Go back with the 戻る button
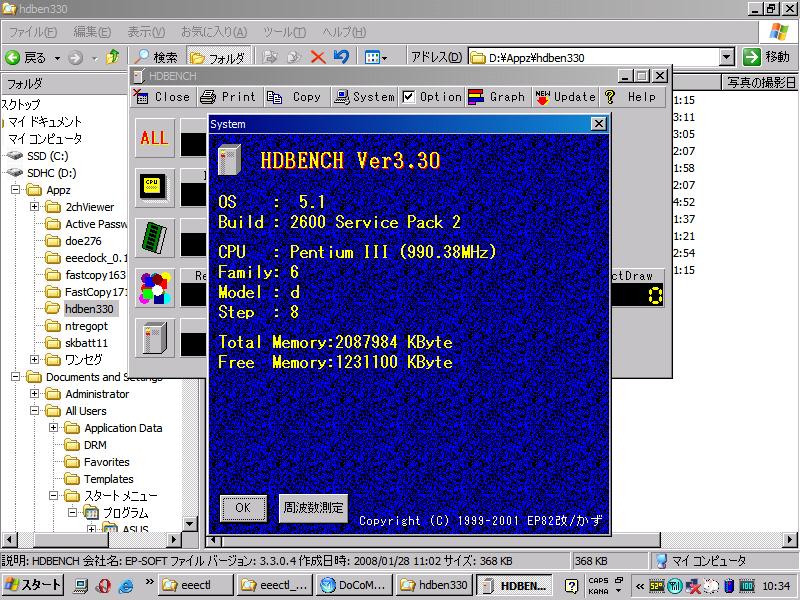This screenshot has width=800, height=600. point(27,57)
